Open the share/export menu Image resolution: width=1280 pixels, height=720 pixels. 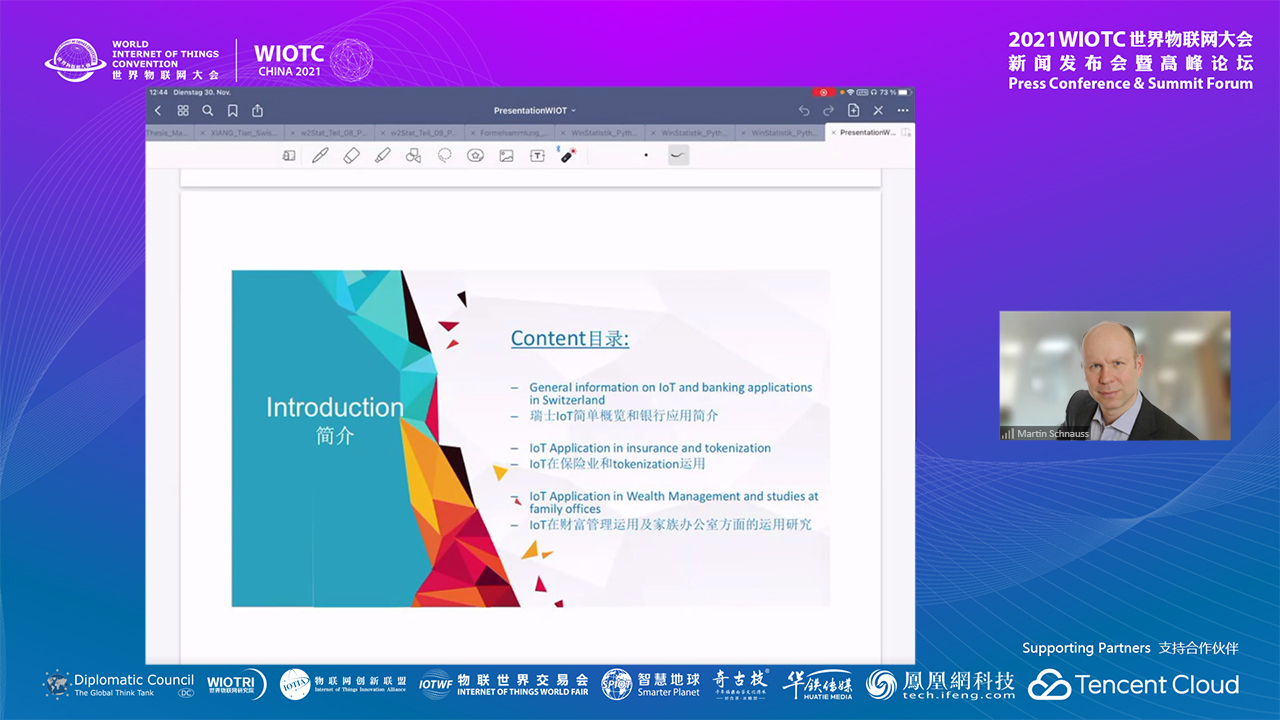tap(258, 111)
